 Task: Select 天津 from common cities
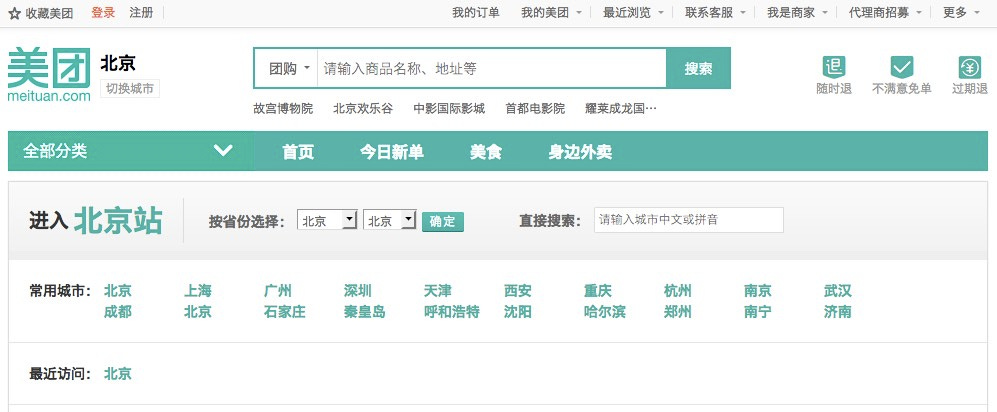coord(437,291)
